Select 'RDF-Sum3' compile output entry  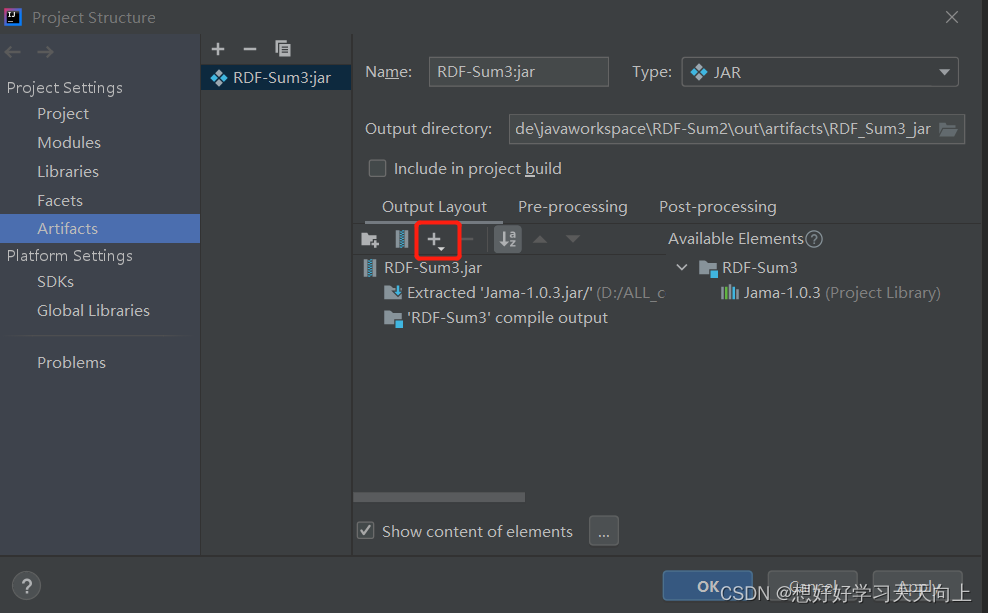tap(497, 318)
